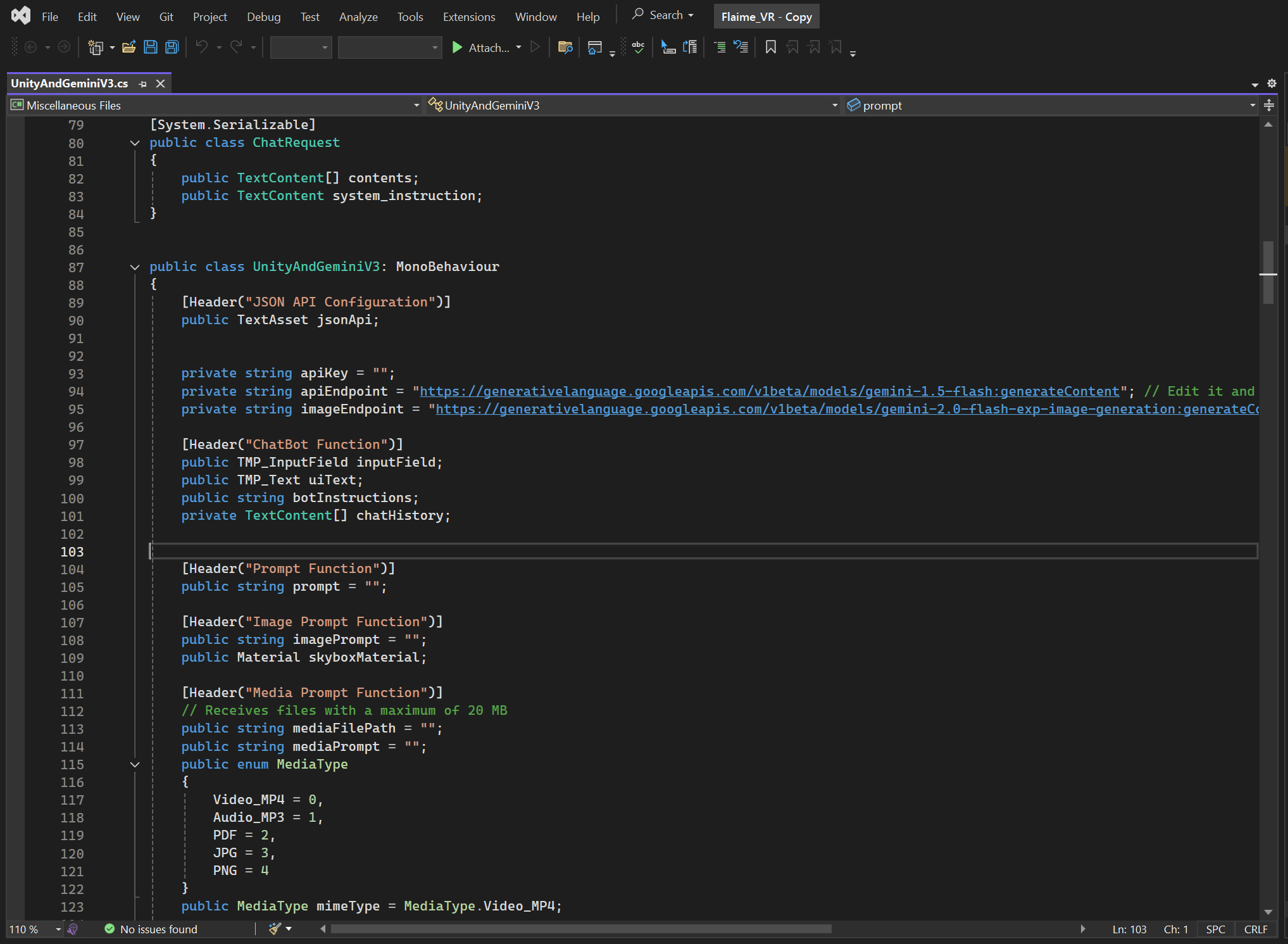Viewport: 1288px width, 944px height.
Task: Click the Save disk icon
Action: [151, 47]
